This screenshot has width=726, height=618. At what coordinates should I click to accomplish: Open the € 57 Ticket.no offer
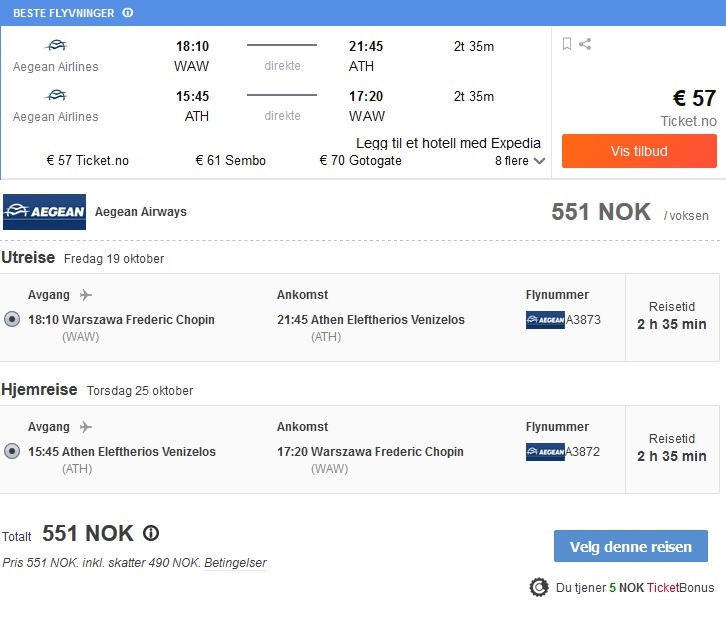88,161
